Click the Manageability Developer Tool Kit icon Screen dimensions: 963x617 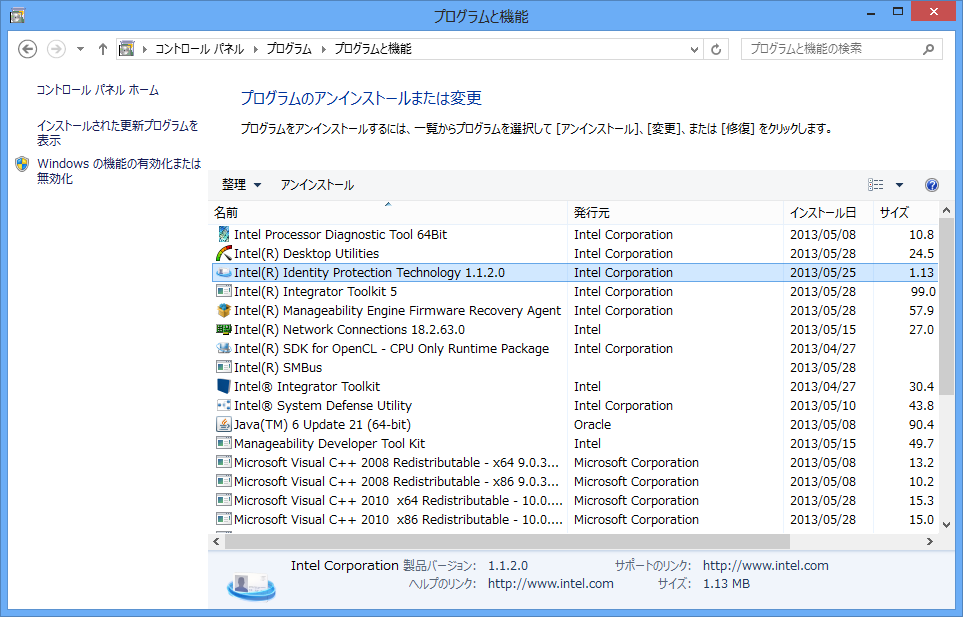pyautogui.click(x=224, y=444)
